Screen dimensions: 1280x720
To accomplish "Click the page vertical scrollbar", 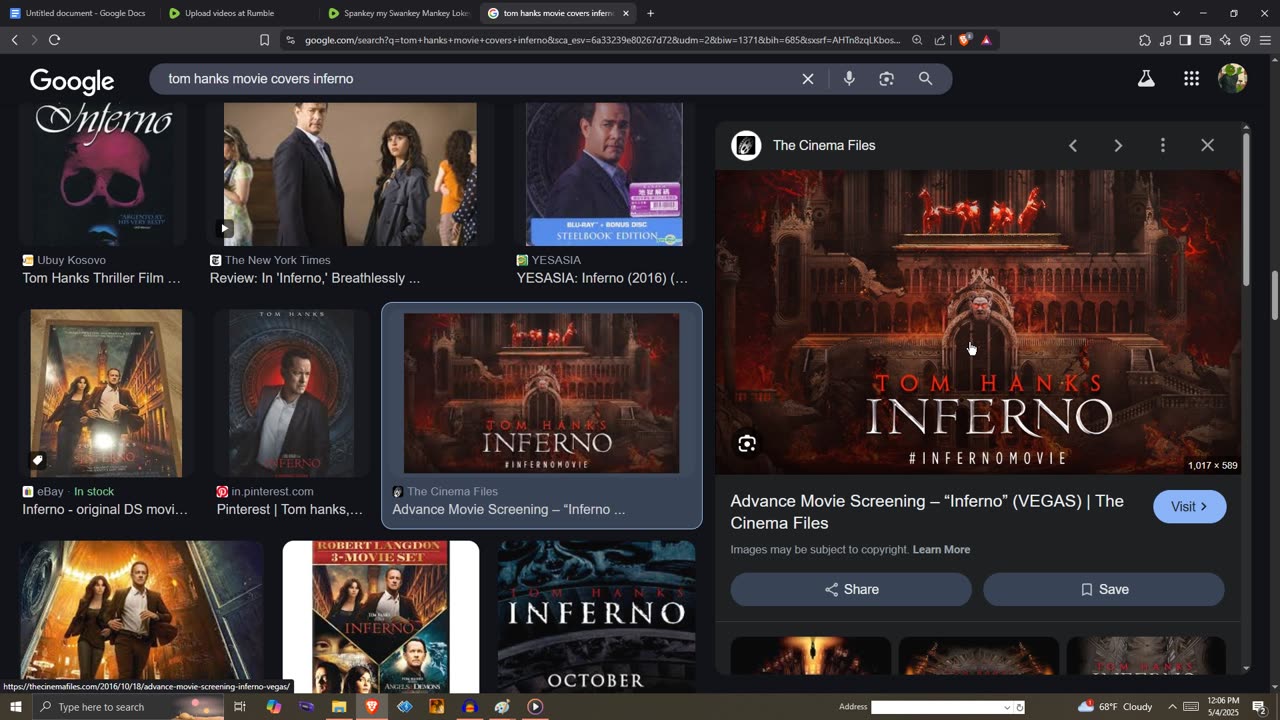I will pyautogui.click(x=1274, y=295).
